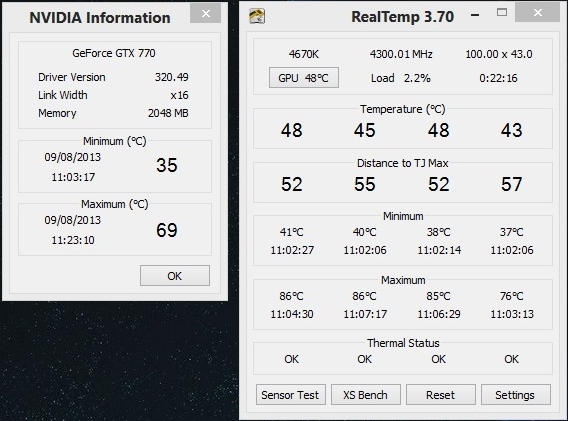
Task: Click the 38°C minimum core reading
Action: pos(438,232)
